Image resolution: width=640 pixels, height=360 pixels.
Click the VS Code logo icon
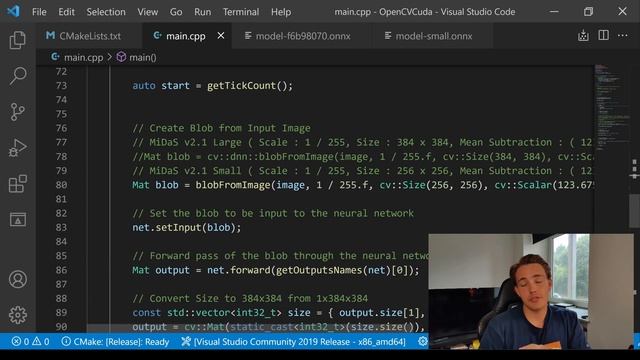[13, 11]
